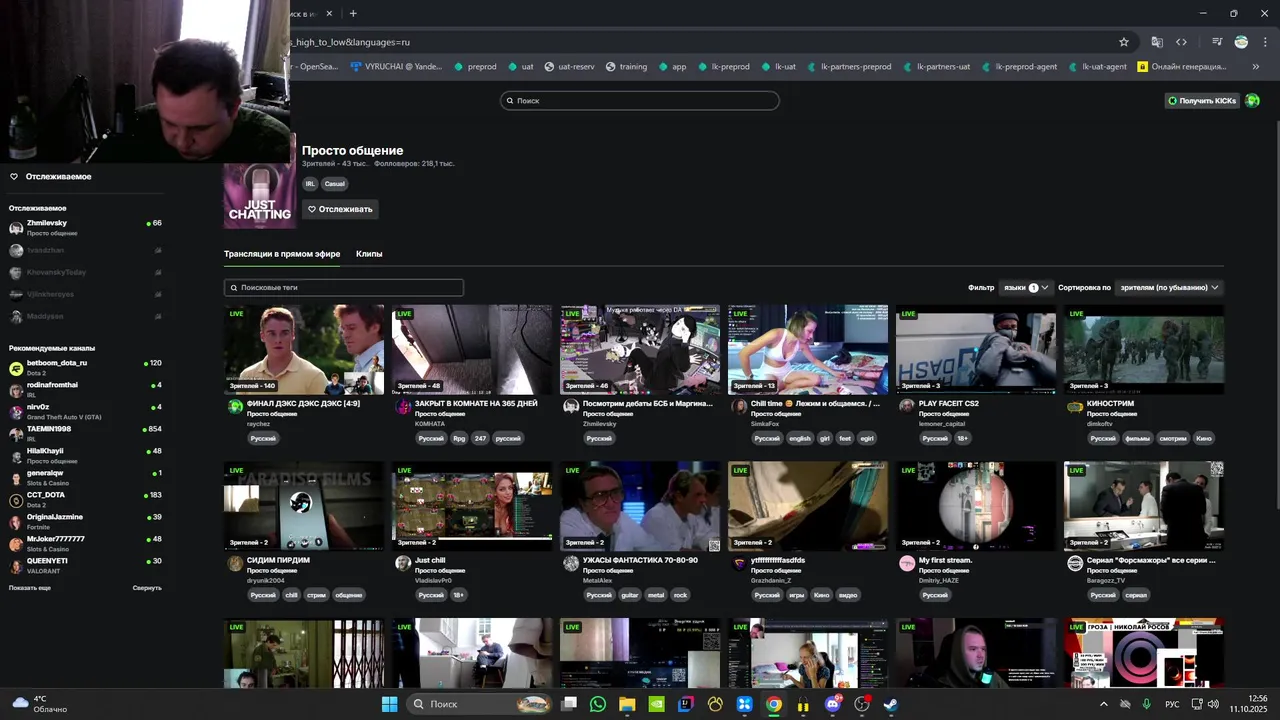
Task: Open the code brackets extension icon
Action: tap(1181, 42)
